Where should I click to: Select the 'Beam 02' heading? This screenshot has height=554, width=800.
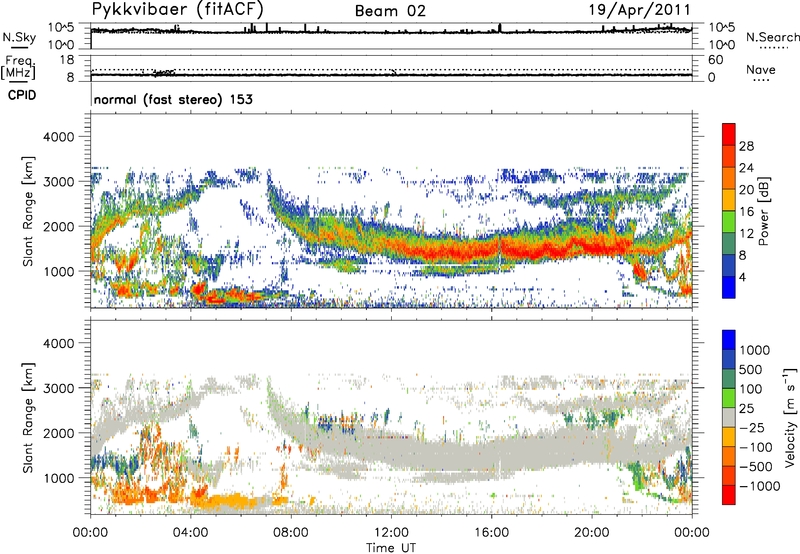390,11
